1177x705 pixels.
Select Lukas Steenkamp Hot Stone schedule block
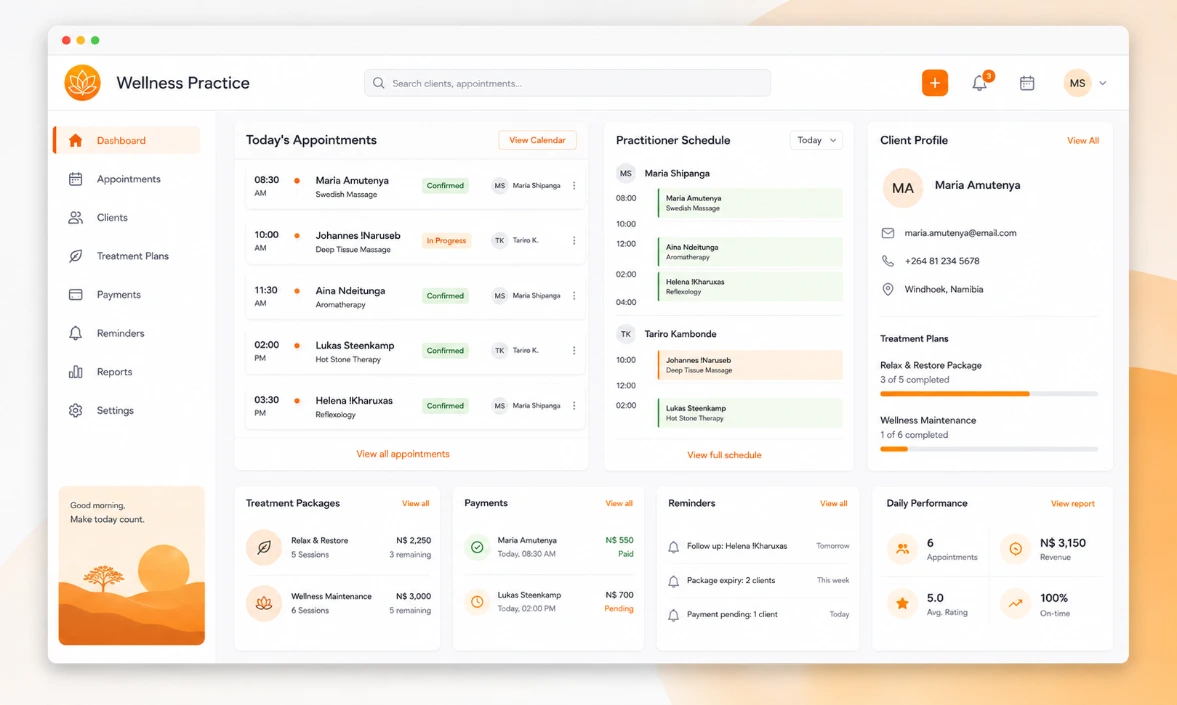click(x=750, y=413)
